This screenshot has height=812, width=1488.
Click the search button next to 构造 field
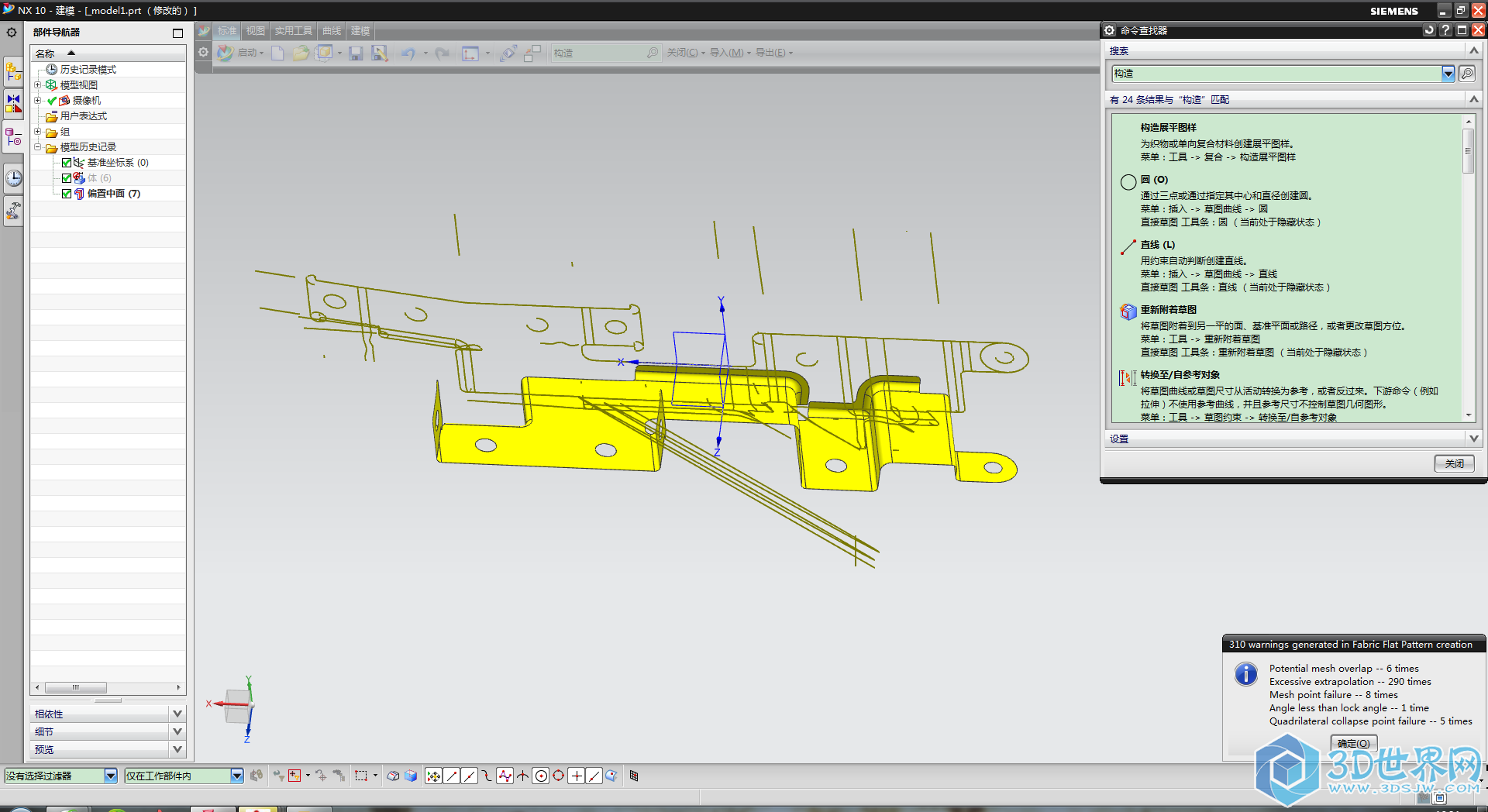(1466, 74)
